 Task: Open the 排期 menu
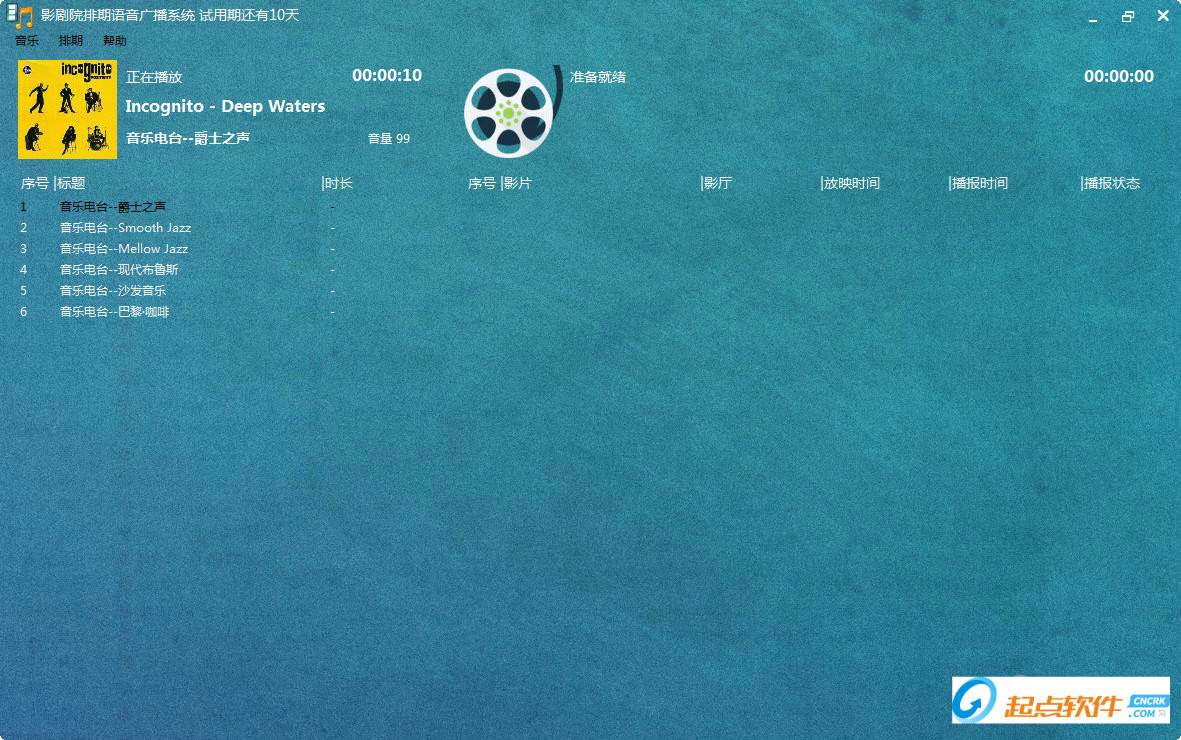point(71,41)
